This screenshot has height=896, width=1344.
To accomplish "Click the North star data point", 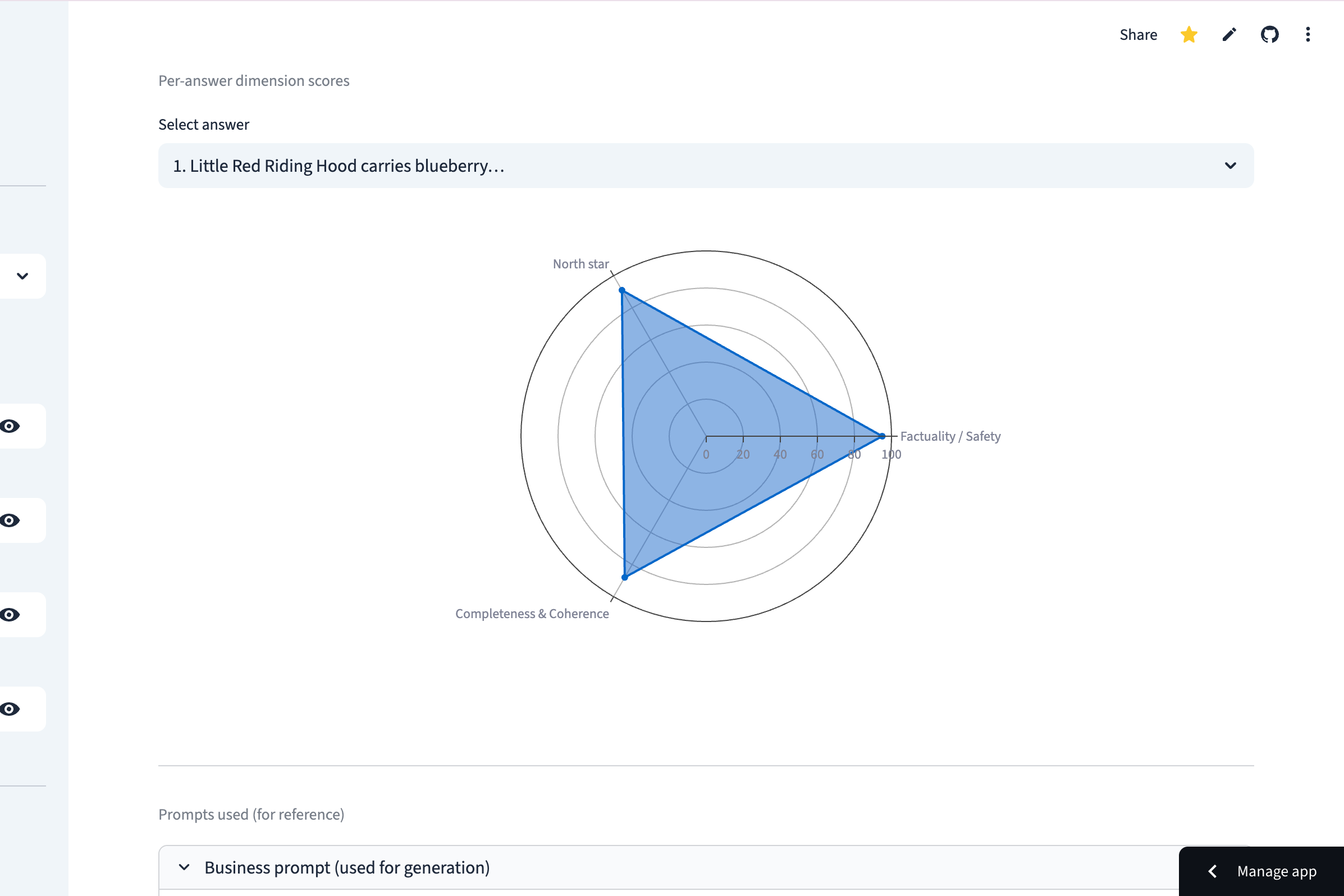I will [622, 290].
